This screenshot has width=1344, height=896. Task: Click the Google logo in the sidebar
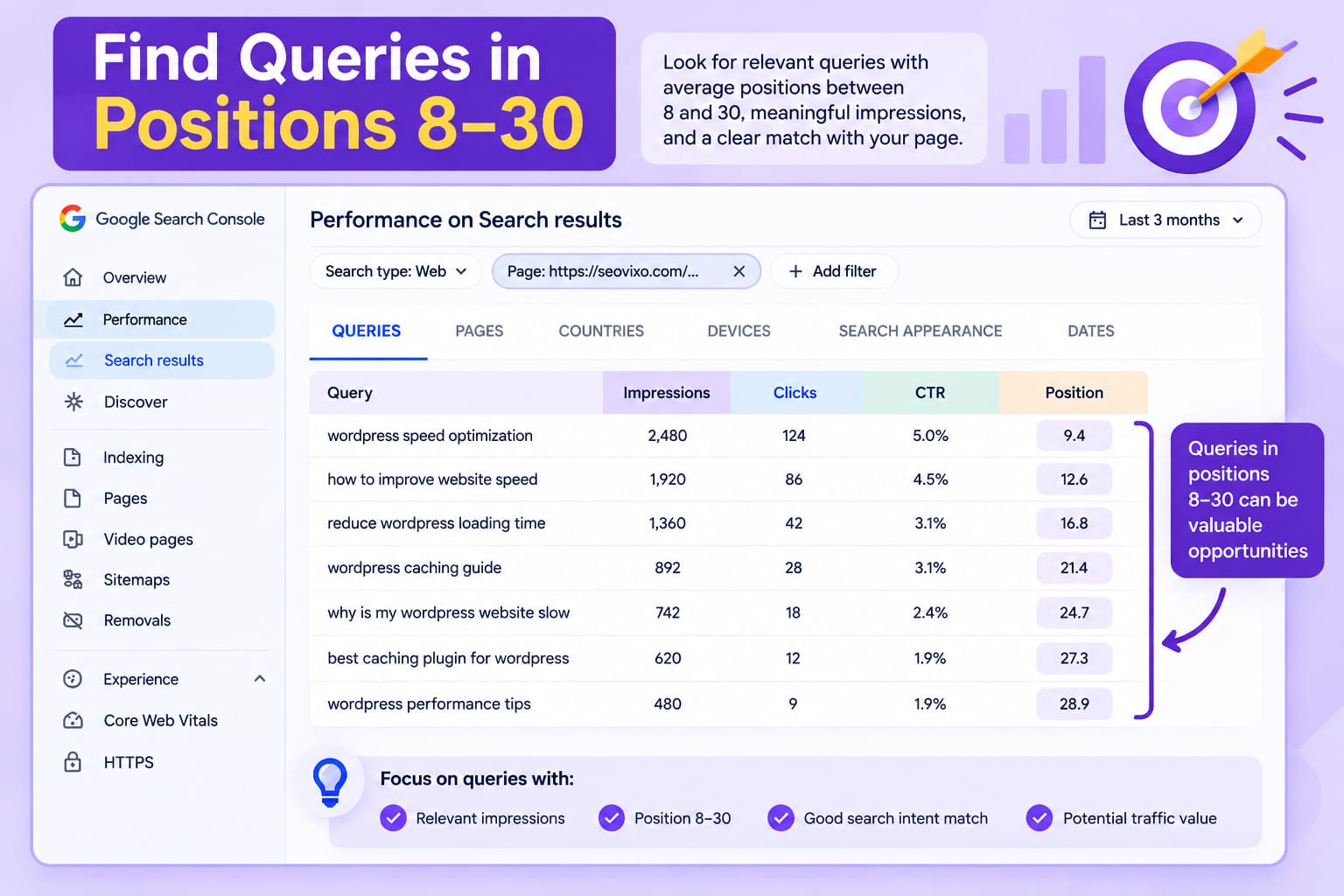tap(73, 218)
